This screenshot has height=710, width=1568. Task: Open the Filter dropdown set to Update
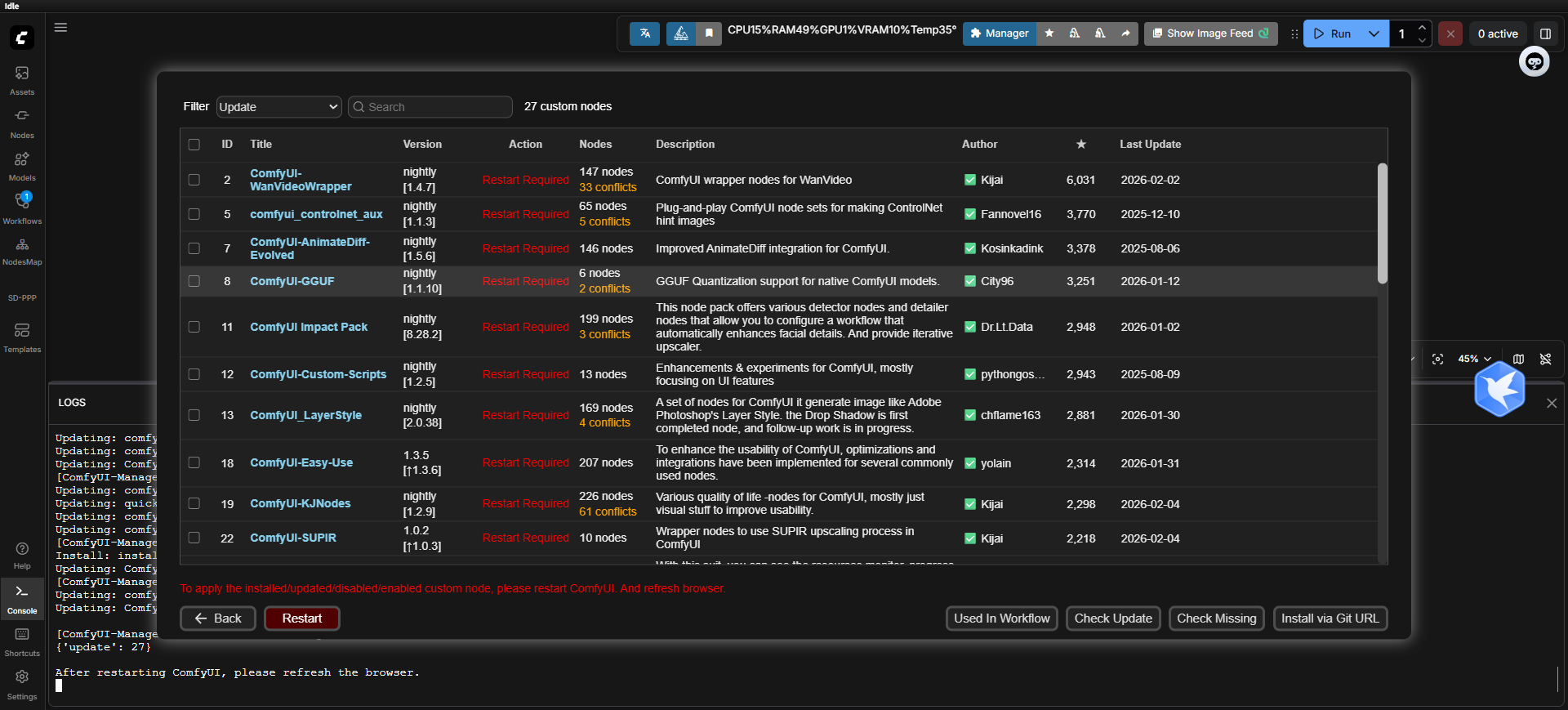[279, 107]
